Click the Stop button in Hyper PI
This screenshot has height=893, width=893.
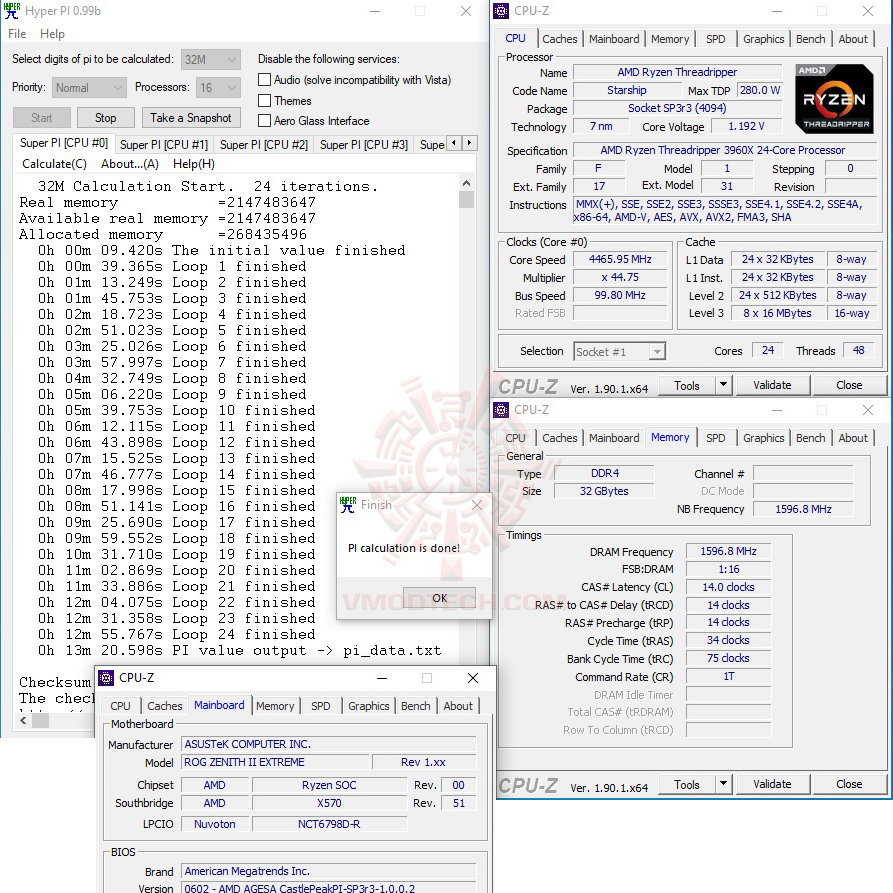[x=105, y=118]
